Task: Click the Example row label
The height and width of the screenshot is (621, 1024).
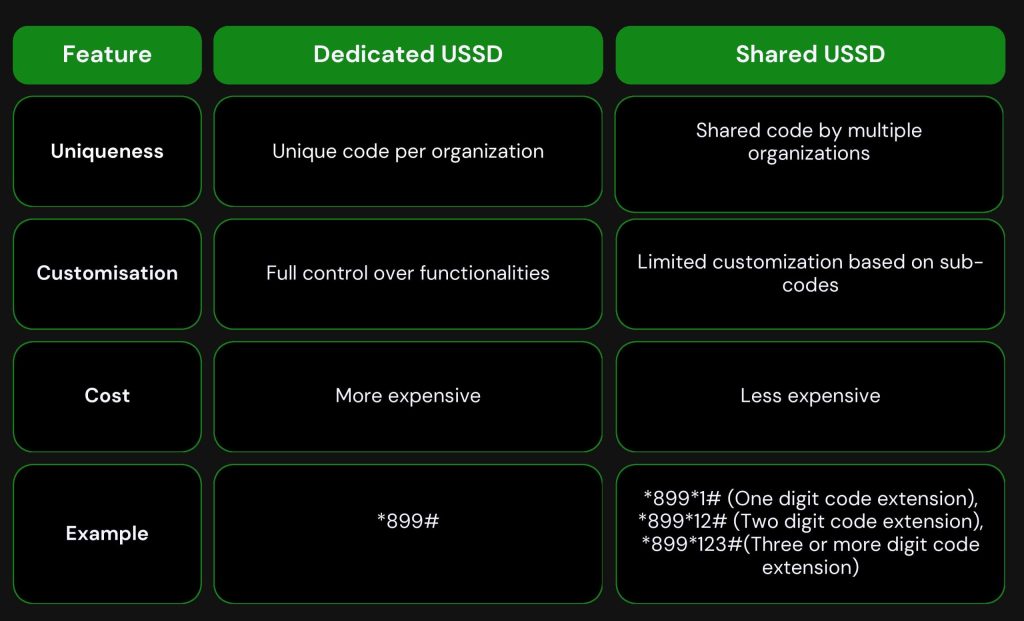Action: [x=107, y=533]
